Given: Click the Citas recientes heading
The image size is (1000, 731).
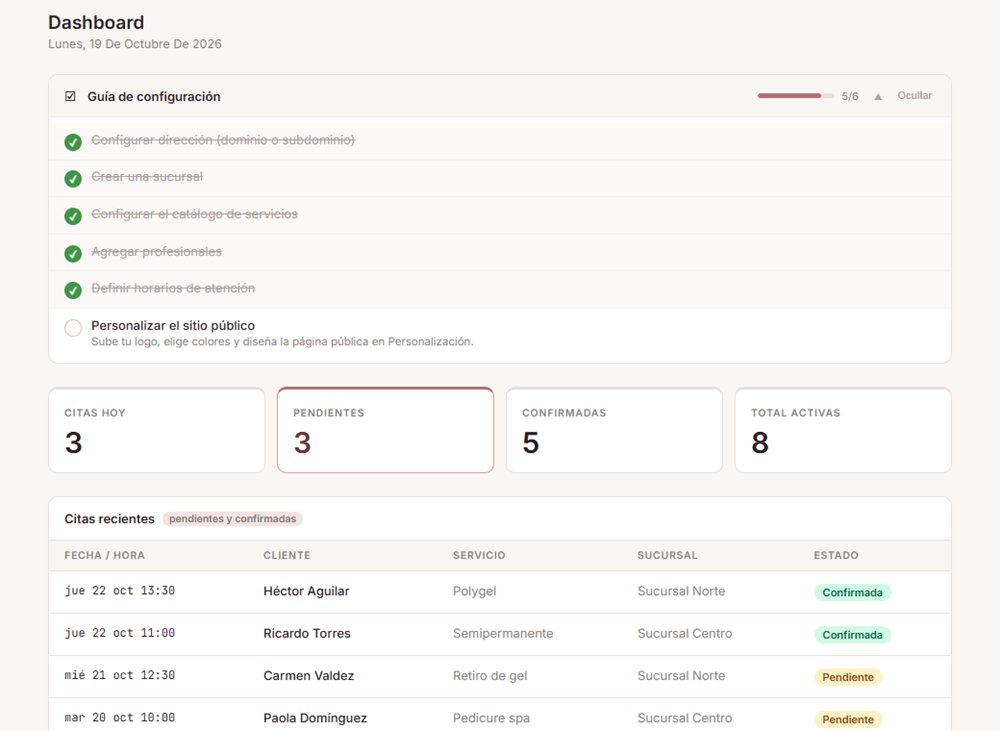Looking at the screenshot, I should (x=109, y=519).
